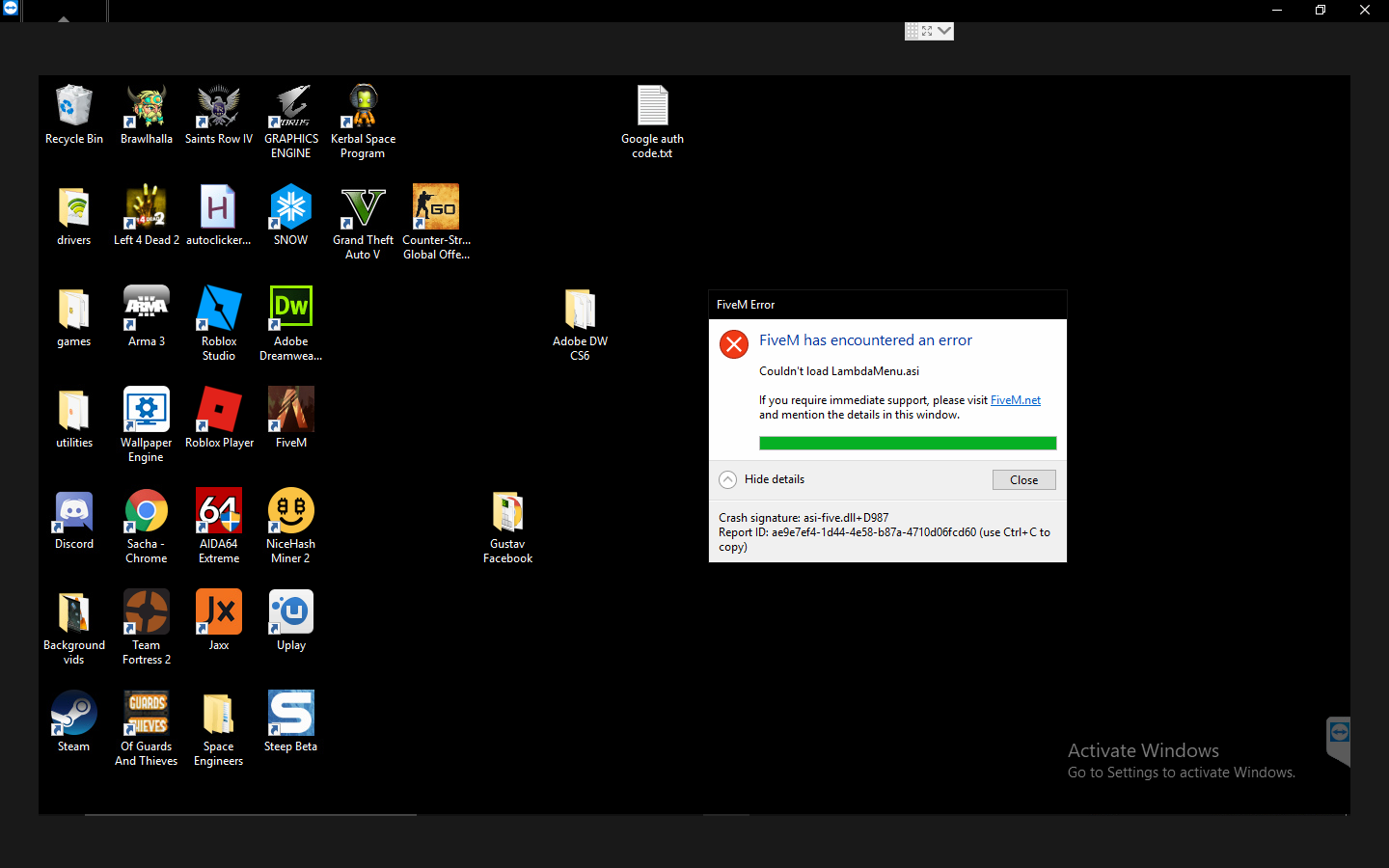Screen dimensions: 1389x868
Task: Open the Recycle Bin desktop icon
Action: point(74,115)
